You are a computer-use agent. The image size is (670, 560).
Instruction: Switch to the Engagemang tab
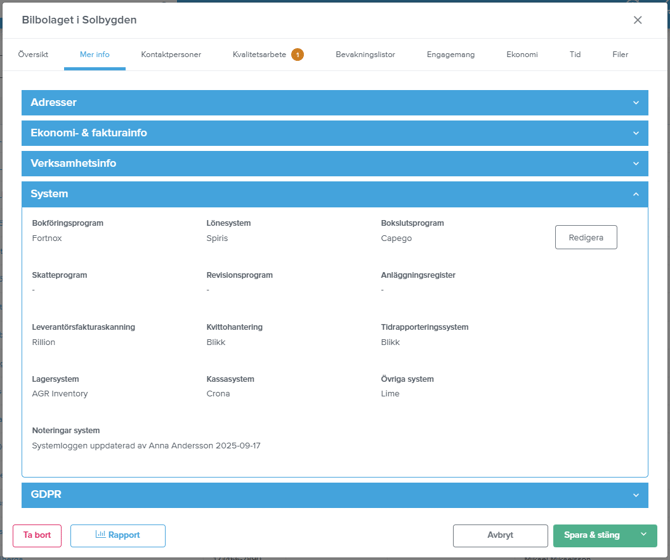coord(450,54)
